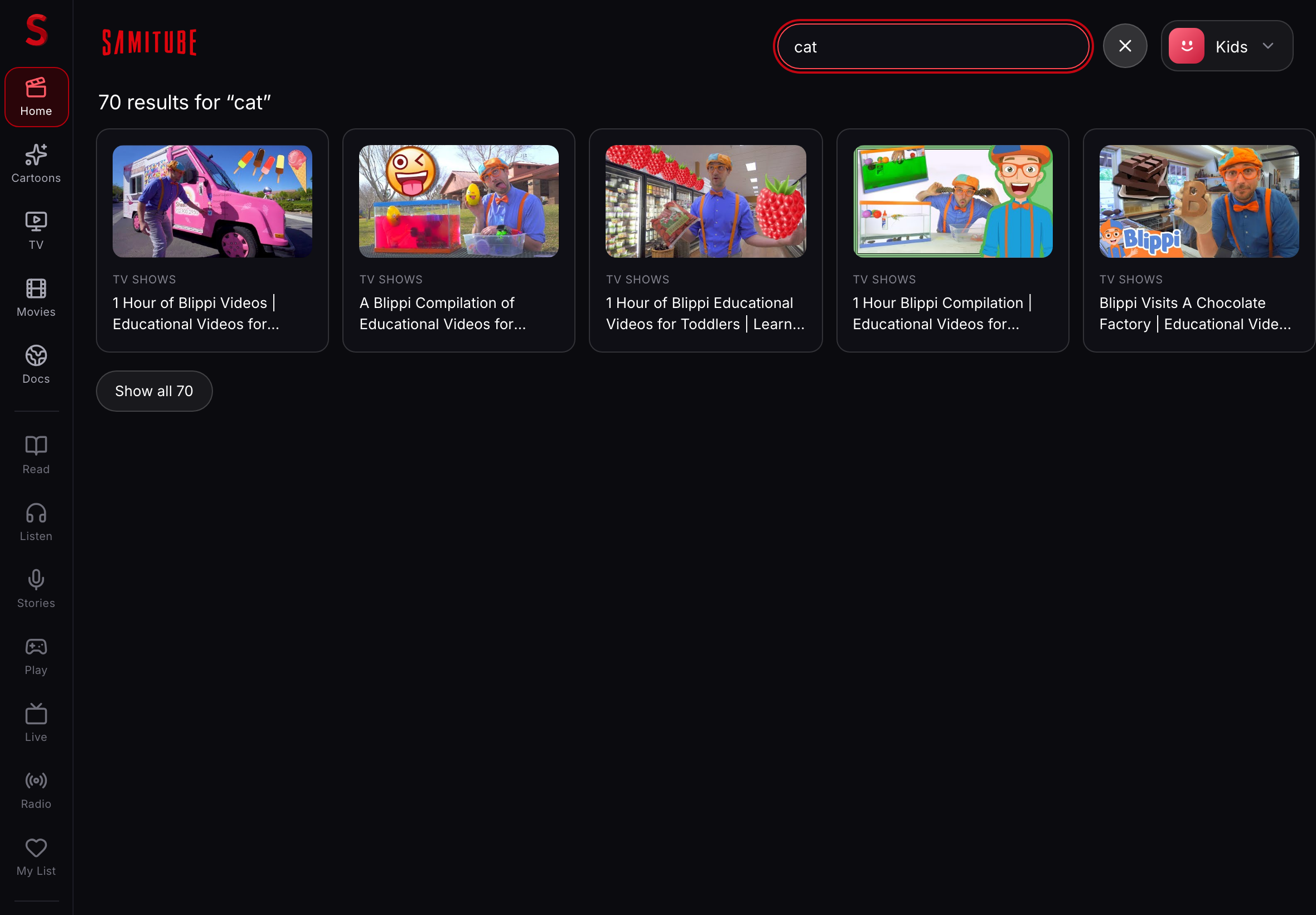
Task: Open '1 Hour of Blippi Educational Videos for Toddlers'
Action: click(x=705, y=314)
